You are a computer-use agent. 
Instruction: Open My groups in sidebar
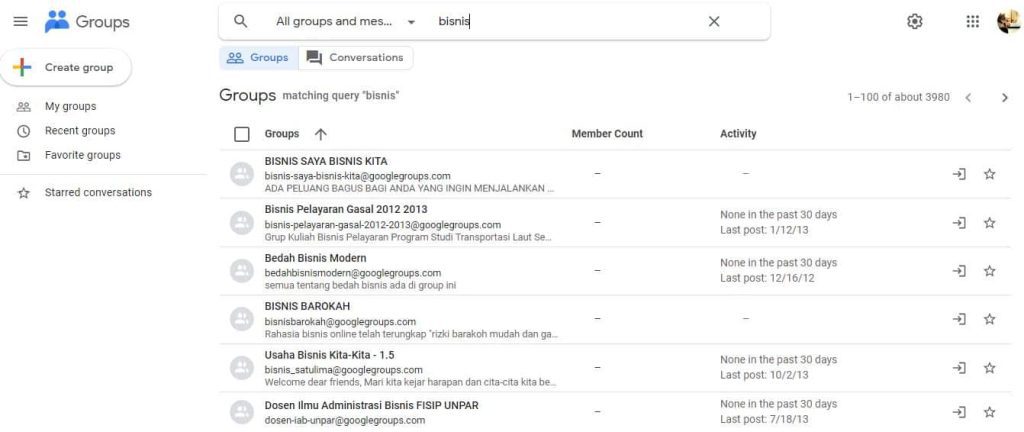(x=71, y=106)
